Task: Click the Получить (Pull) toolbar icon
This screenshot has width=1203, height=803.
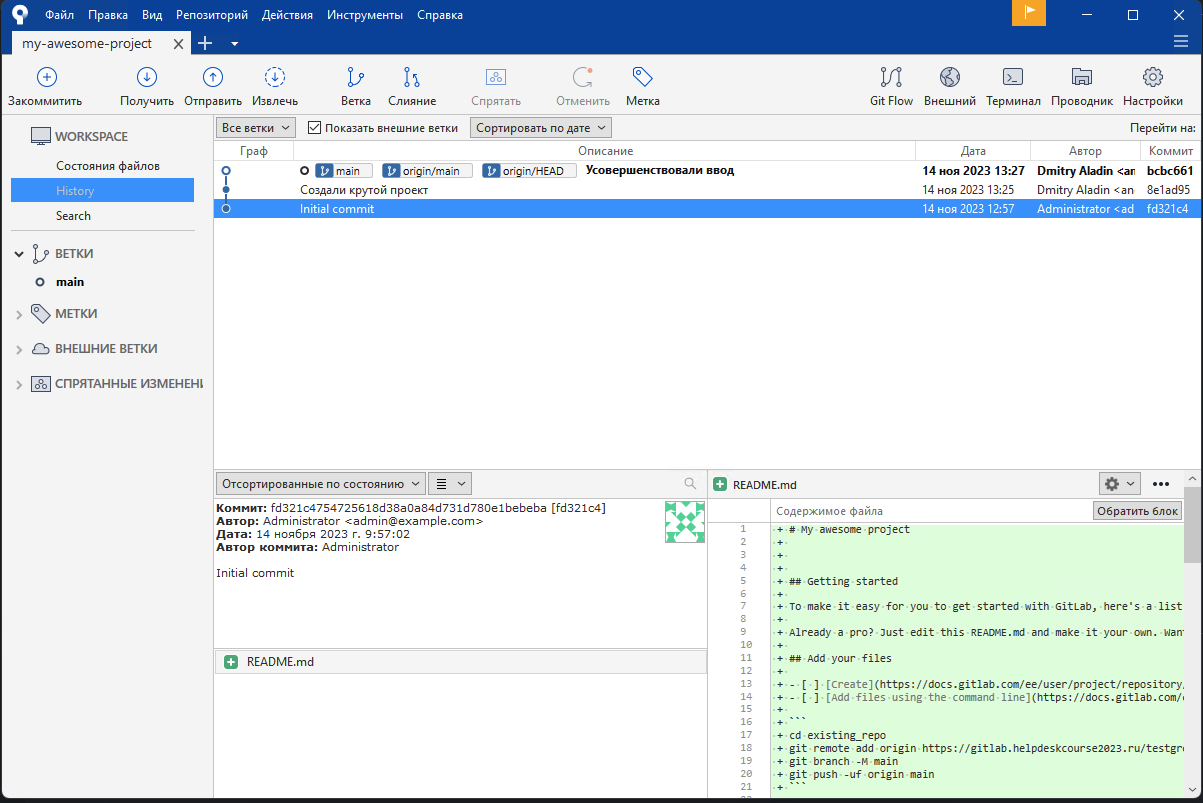Action: (x=147, y=78)
